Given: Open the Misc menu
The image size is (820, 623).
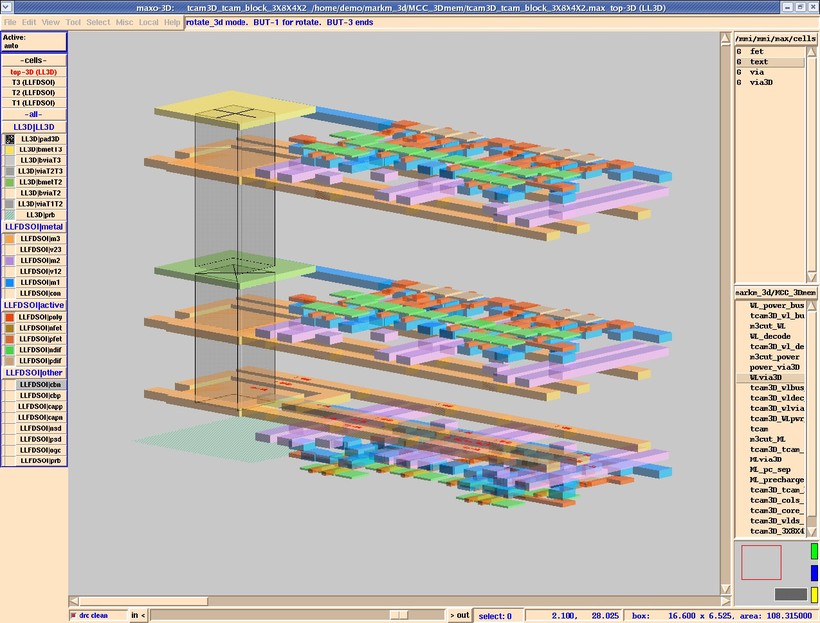Looking at the screenshot, I should (x=124, y=22).
